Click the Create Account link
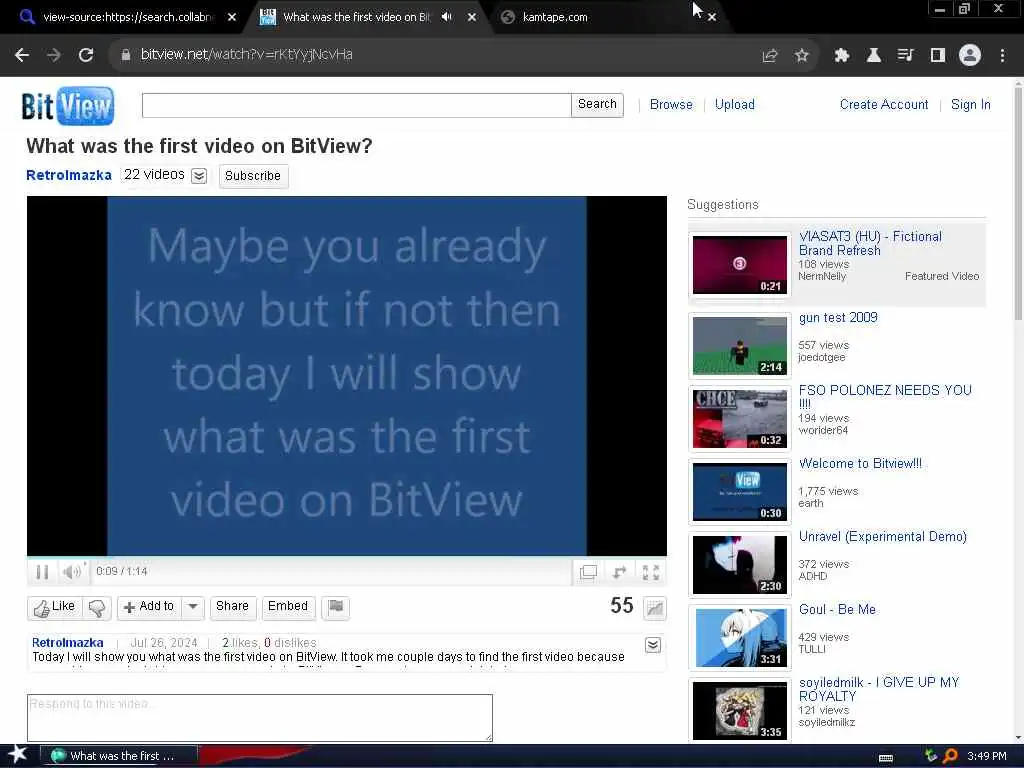Viewport: 1024px width, 768px height. pyautogui.click(x=884, y=104)
